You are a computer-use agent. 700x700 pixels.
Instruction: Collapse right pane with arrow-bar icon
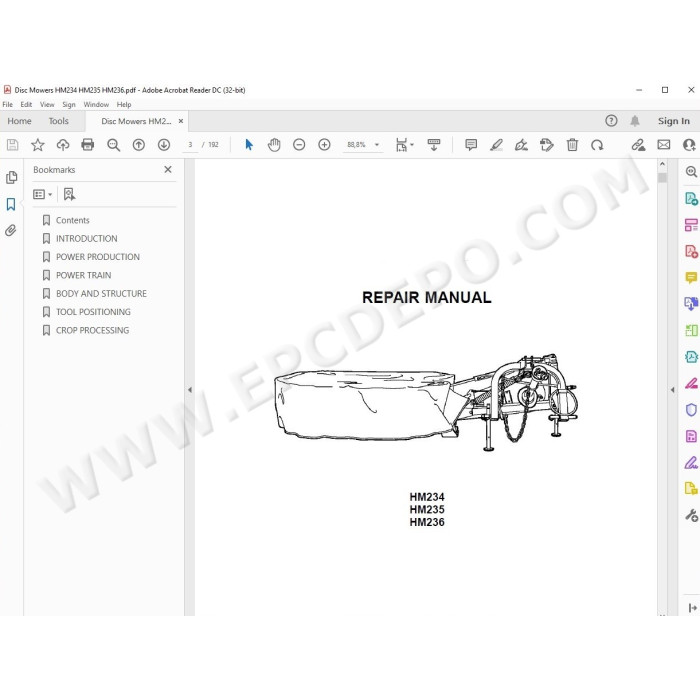[x=692, y=608]
